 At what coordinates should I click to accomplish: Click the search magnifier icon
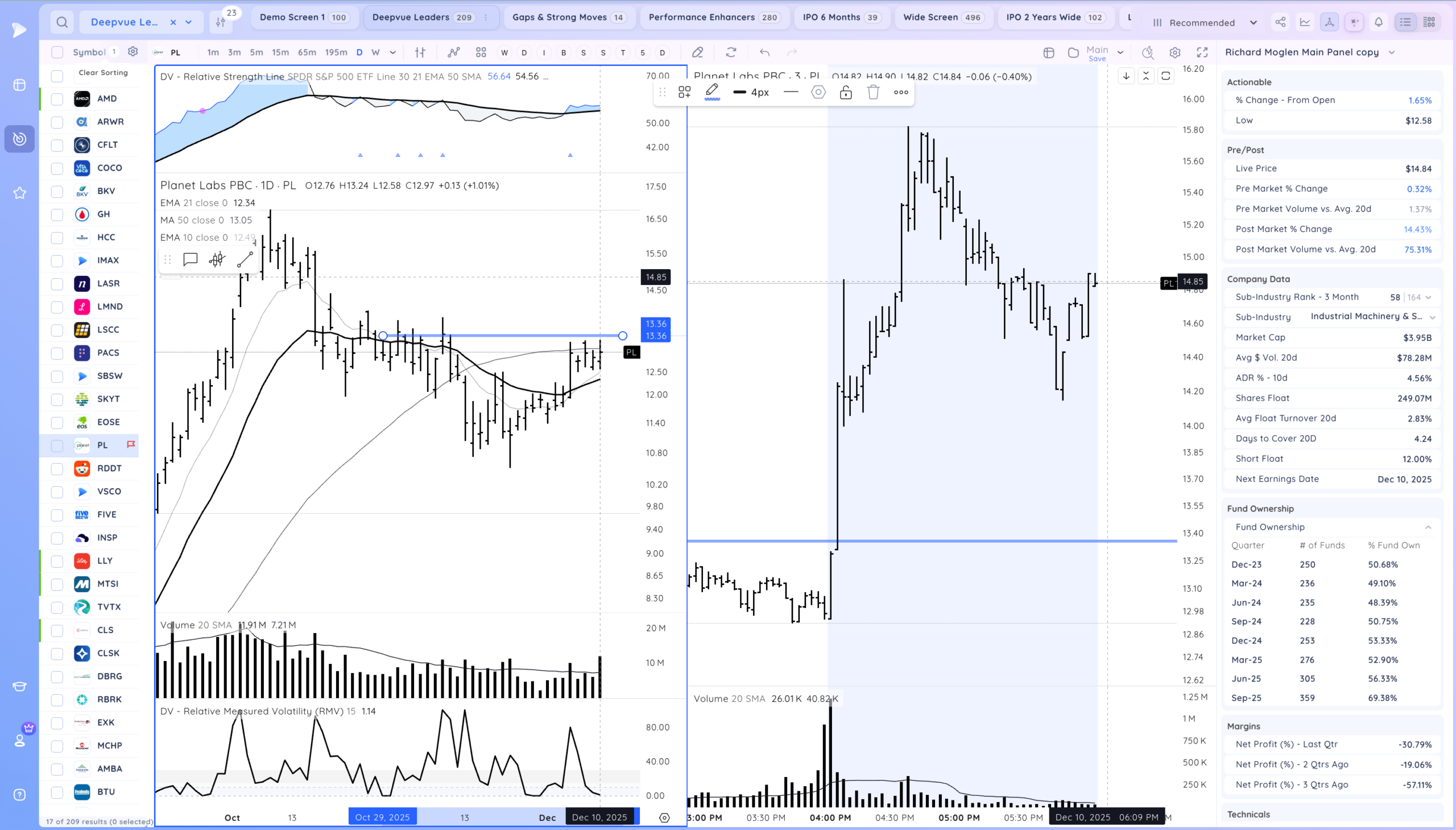tap(62, 22)
